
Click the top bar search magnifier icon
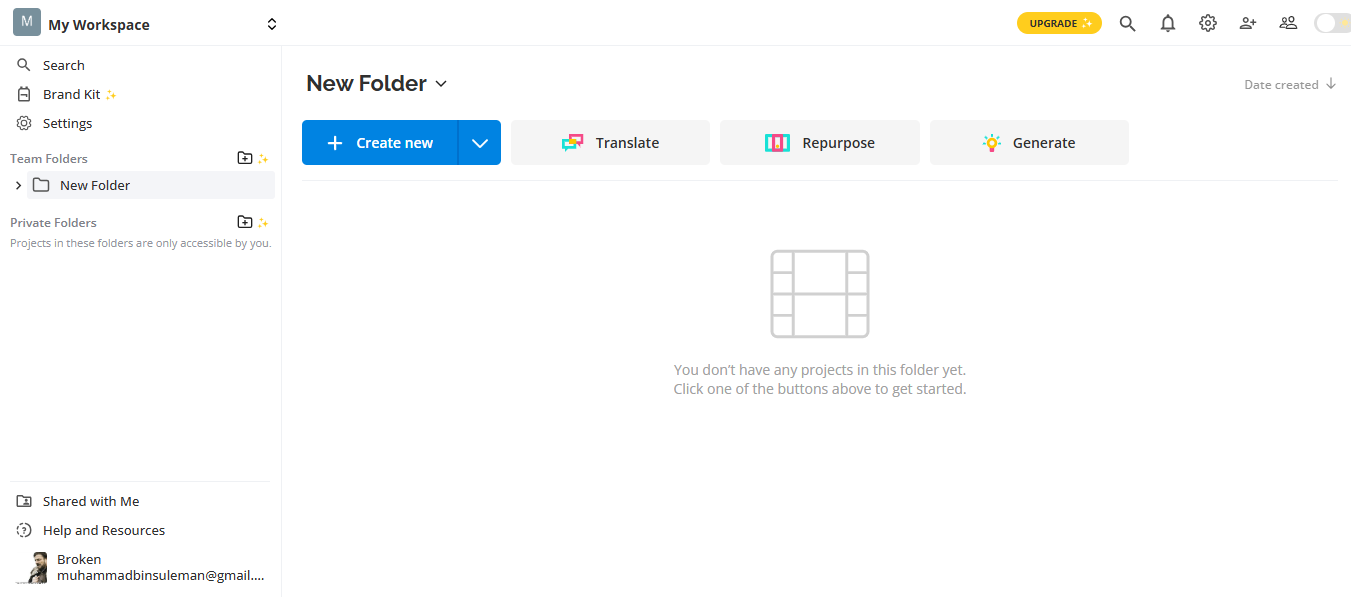click(x=1127, y=23)
